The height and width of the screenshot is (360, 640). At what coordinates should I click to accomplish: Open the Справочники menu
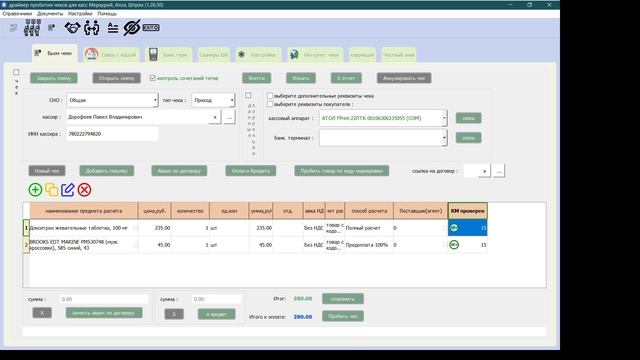coord(17,13)
